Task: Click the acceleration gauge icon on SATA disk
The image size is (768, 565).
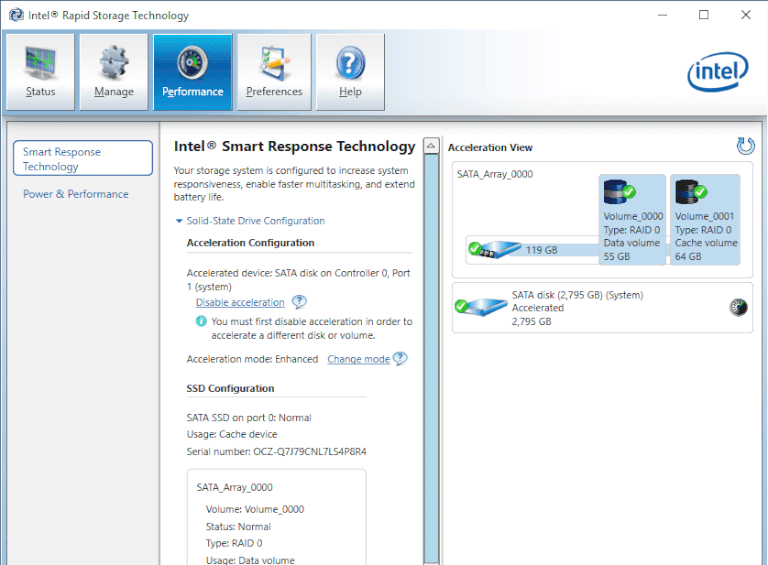Action: click(x=739, y=307)
